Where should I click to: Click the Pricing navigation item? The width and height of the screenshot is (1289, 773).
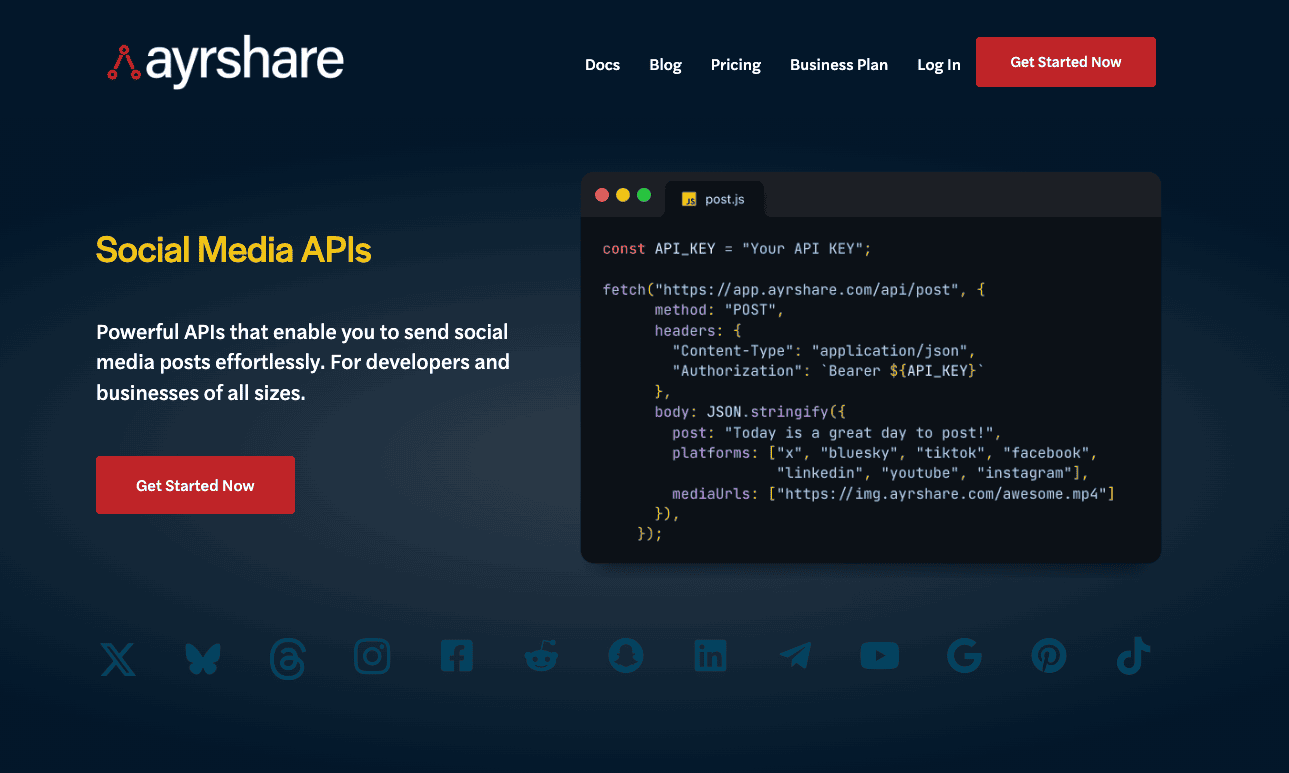tap(735, 64)
